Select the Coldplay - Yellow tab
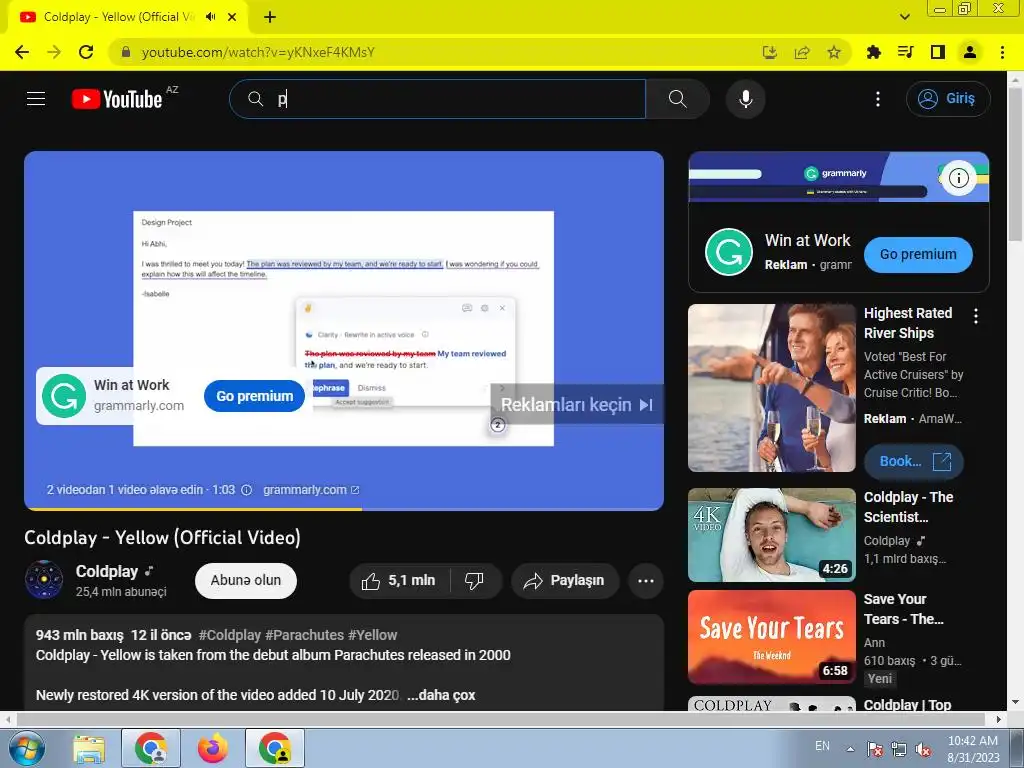 [x=128, y=17]
